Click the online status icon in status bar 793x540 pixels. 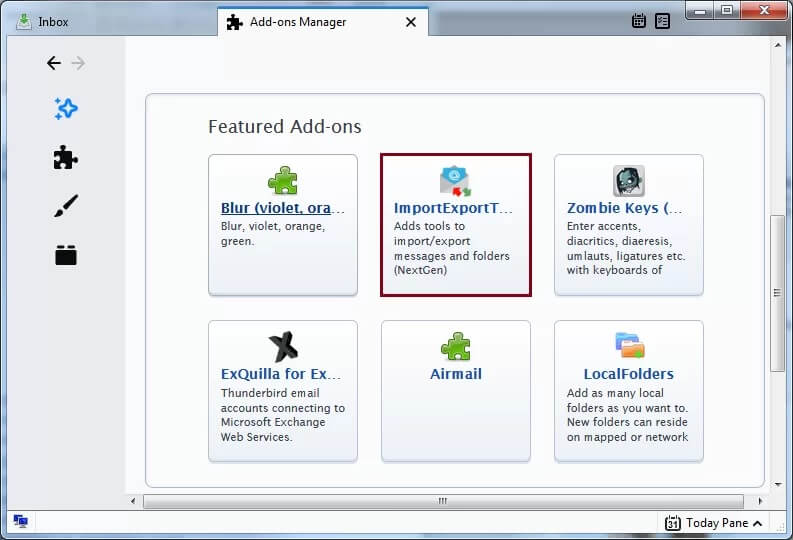21,521
